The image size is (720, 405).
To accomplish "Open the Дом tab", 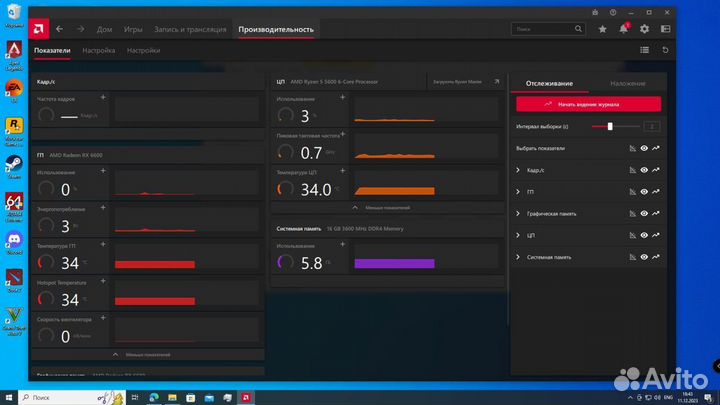I will (105, 29).
